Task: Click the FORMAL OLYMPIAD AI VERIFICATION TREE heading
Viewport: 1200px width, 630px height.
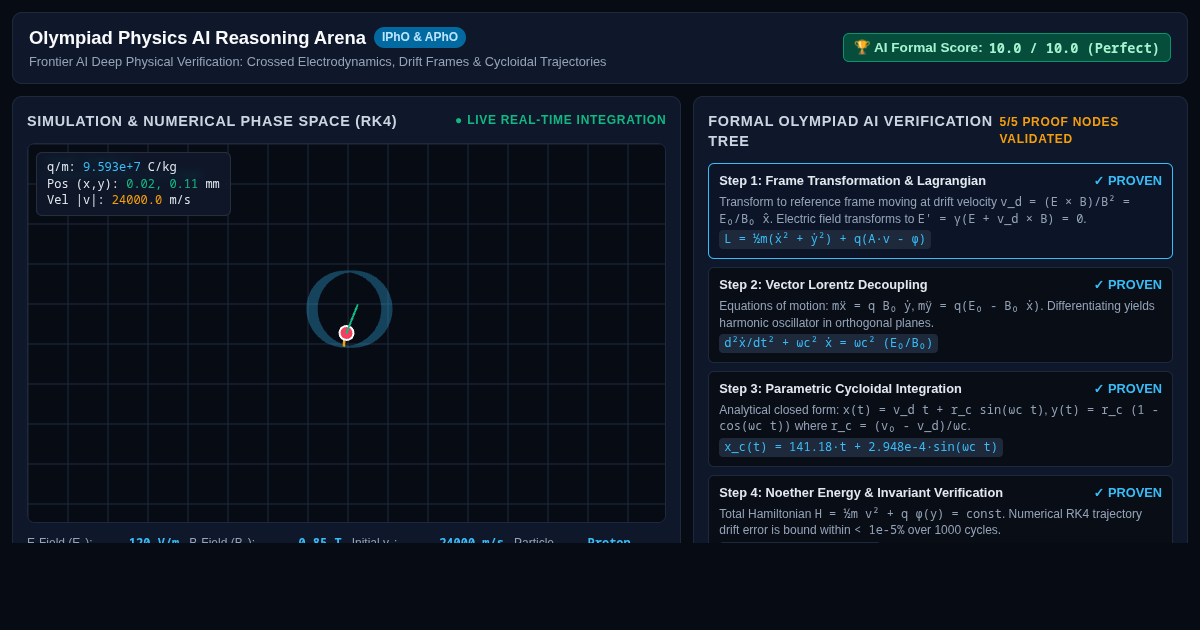Action: click(x=850, y=131)
